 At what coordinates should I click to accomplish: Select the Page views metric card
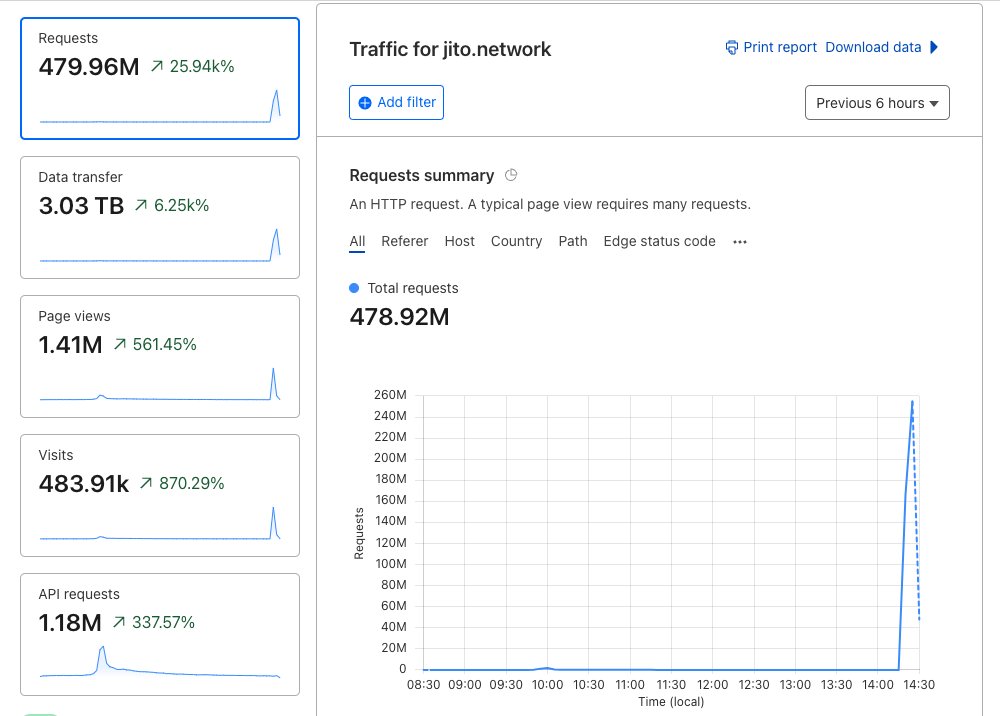[159, 356]
